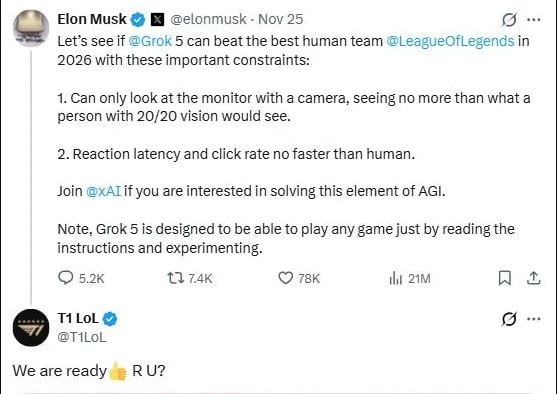The height and width of the screenshot is (394, 557).
Task: Open replies on Elon Musk's post
Action: tap(81, 279)
